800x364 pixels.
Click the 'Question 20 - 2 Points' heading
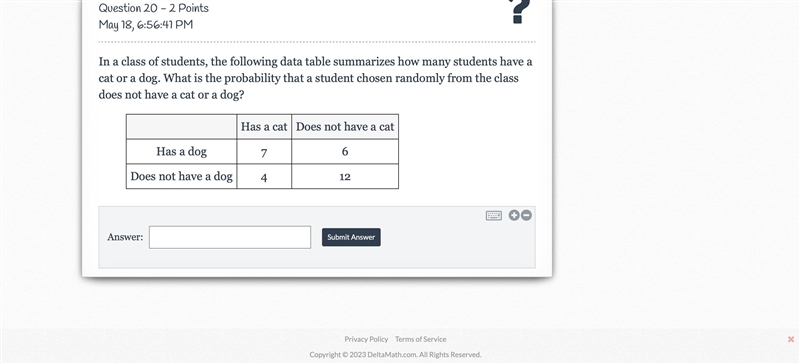click(154, 8)
